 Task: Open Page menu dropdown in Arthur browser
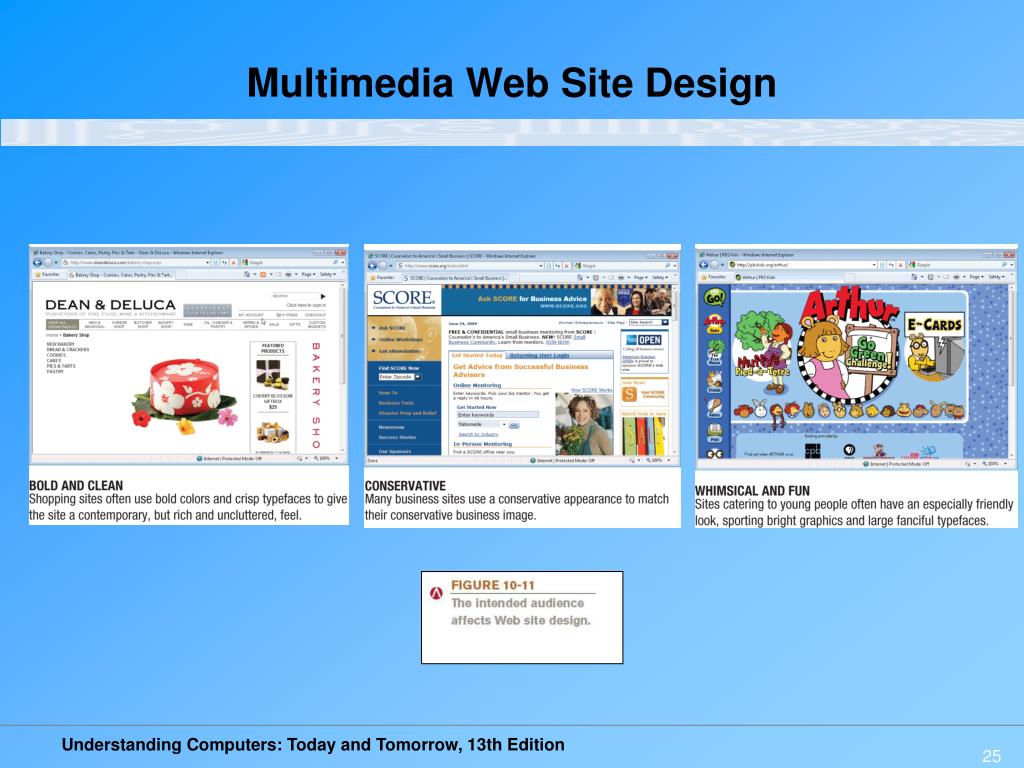[x=975, y=277]
